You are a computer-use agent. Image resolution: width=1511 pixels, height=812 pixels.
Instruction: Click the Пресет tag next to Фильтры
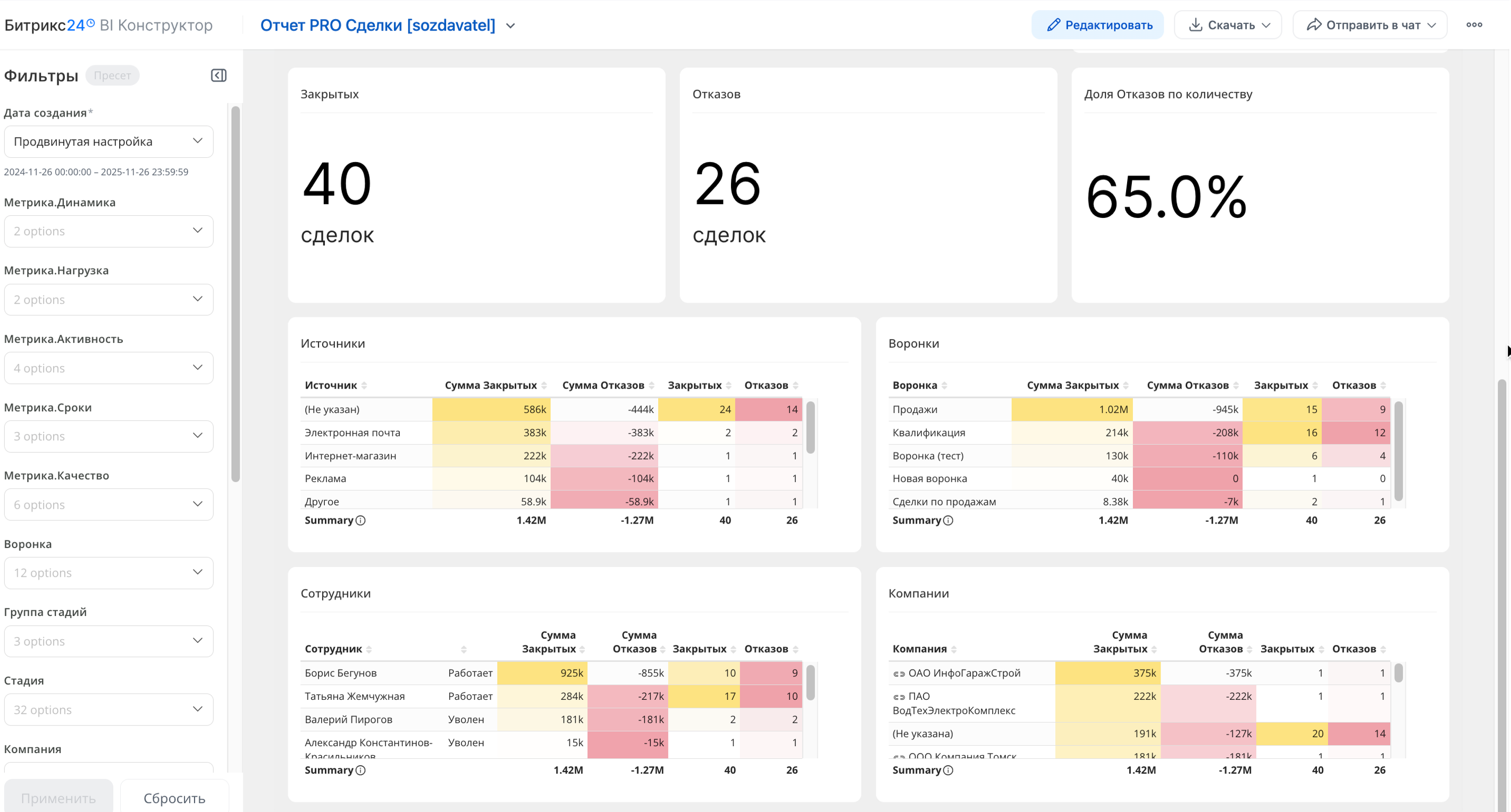tap(112, 75)
